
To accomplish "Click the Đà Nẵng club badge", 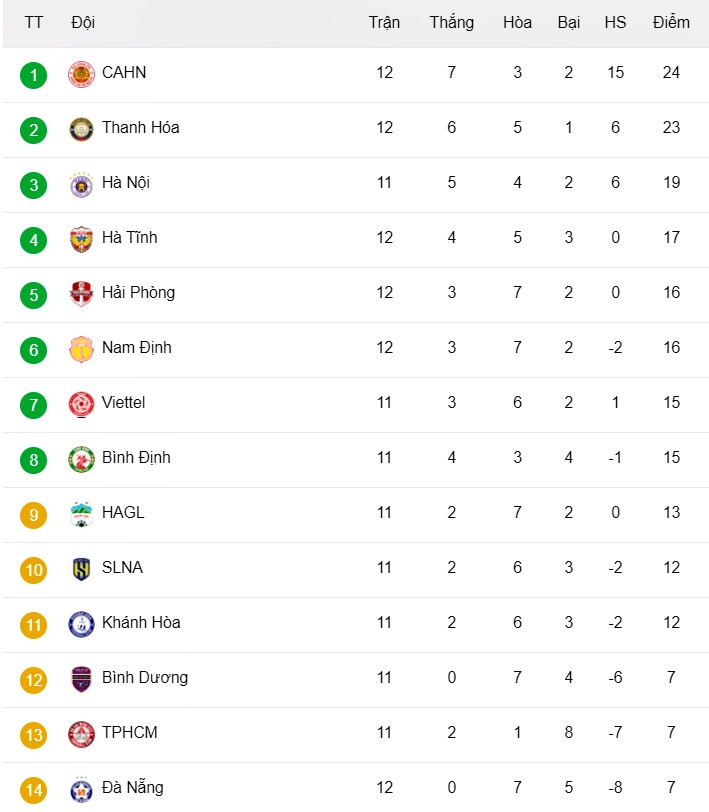I will tap(81, 789).
